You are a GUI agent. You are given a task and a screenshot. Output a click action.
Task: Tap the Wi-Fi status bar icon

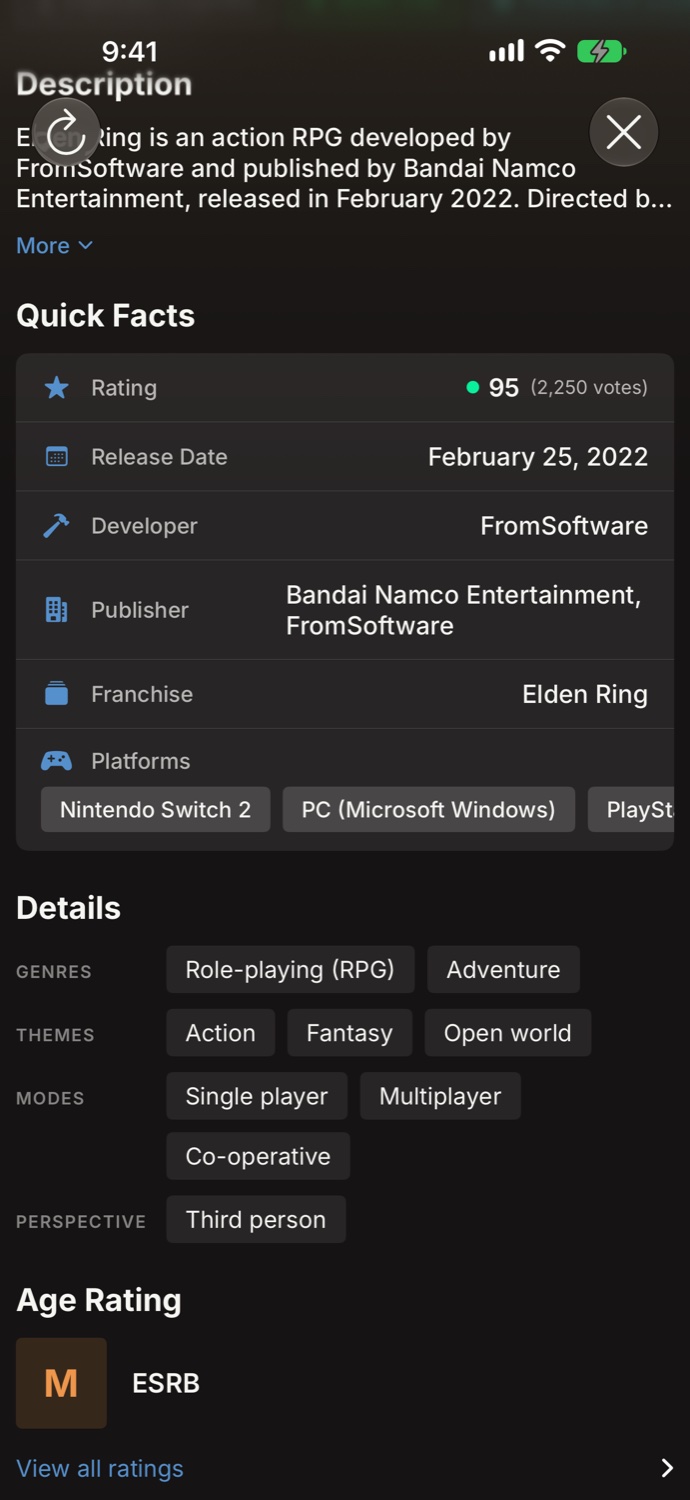click(x=549, y=51)
